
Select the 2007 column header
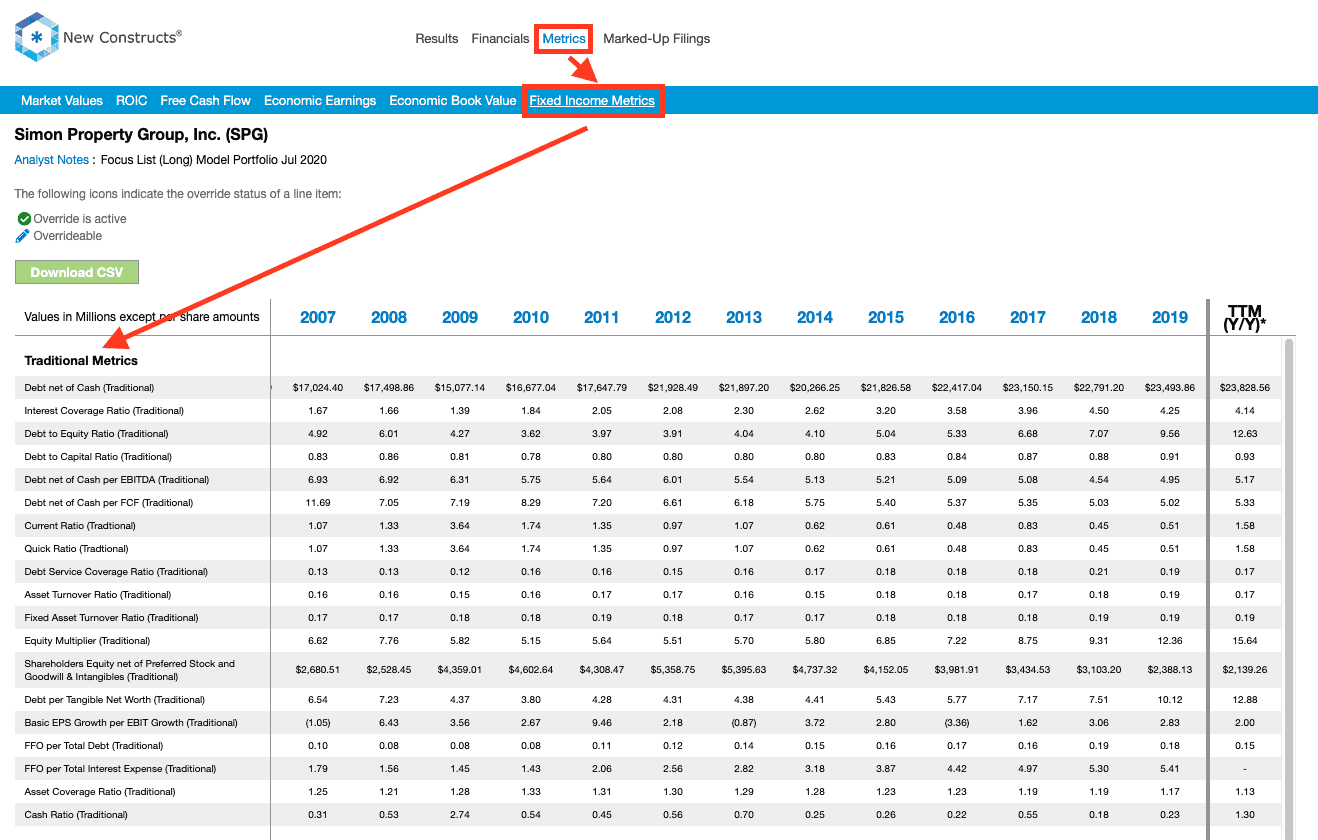point(317,317)
